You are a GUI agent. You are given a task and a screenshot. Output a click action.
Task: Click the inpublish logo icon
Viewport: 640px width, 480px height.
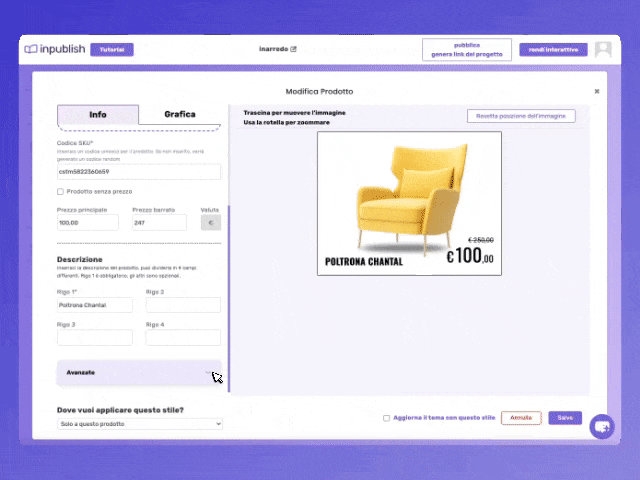pos(31,49)
